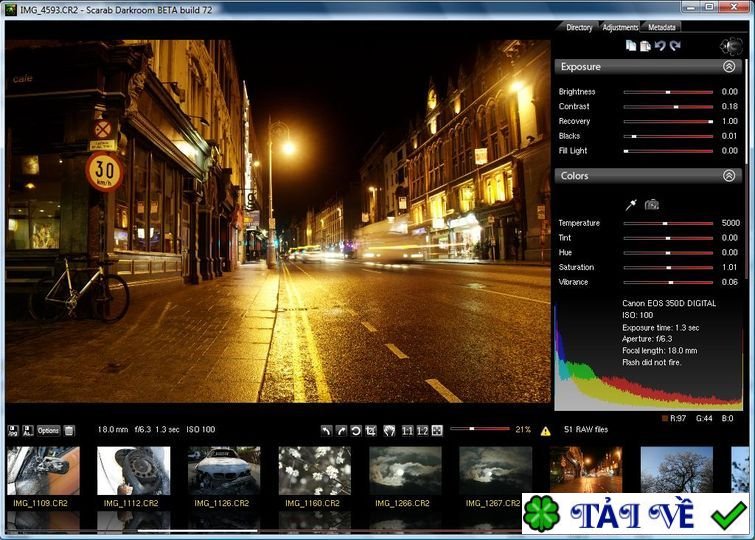The width and height of the screenshot is (755, 540).
Task: Collapse the Exposure panel
Action: [729, 66]
